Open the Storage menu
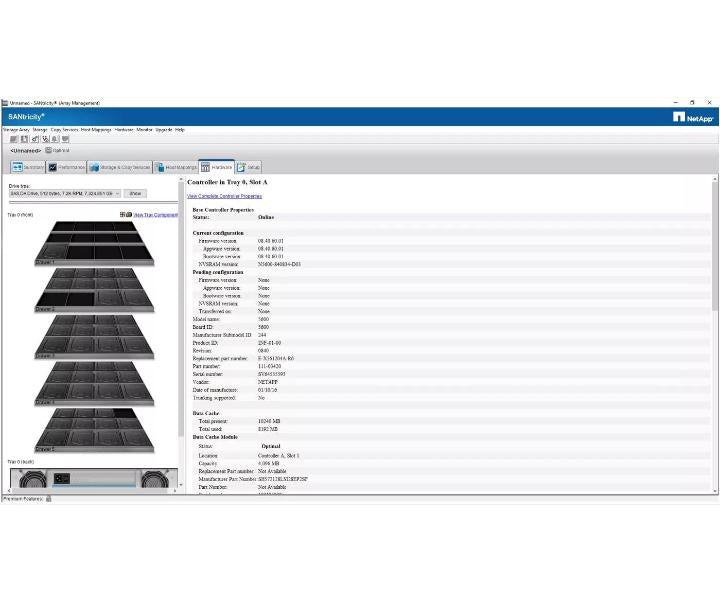The image size is (720, 600). (x=40, y=130)
